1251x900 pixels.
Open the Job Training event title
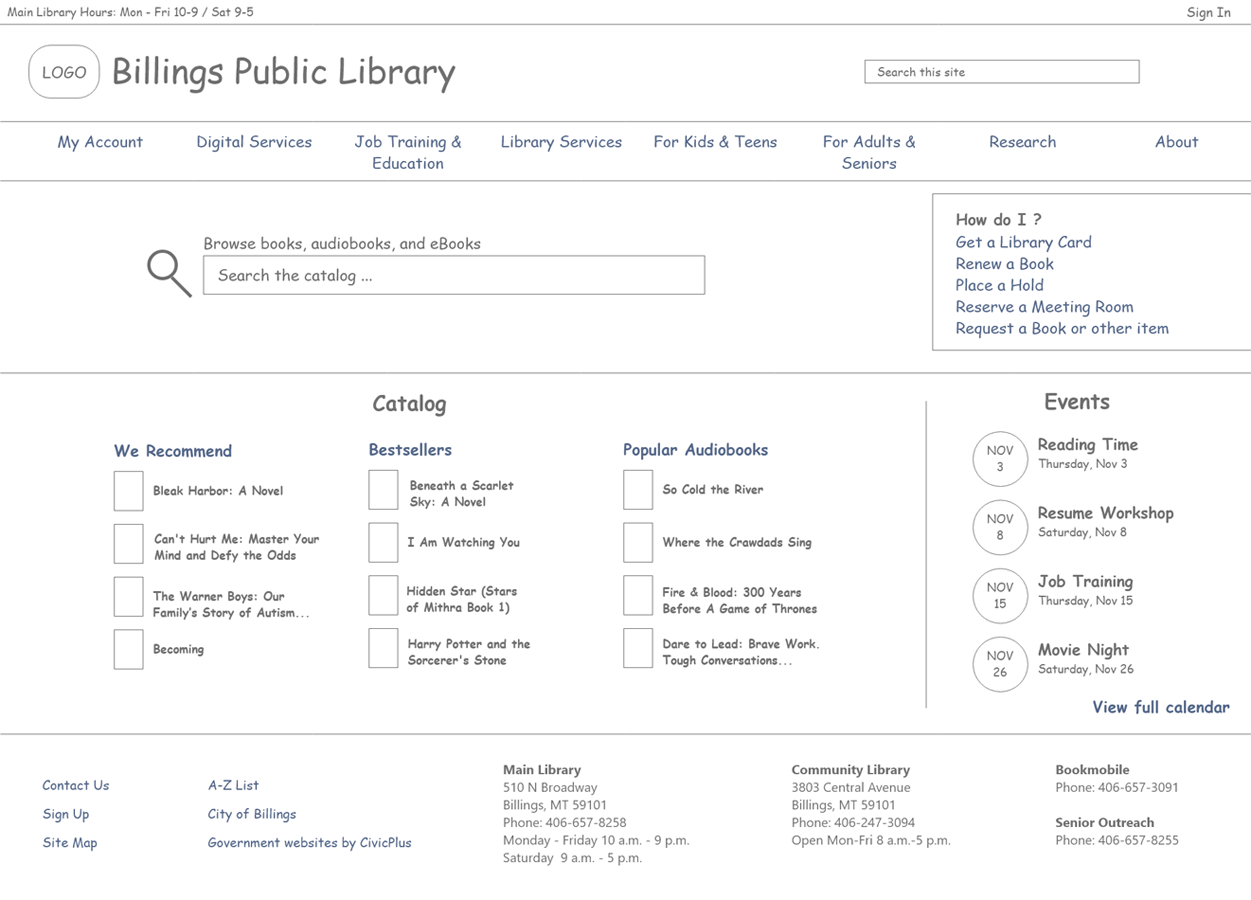coord(1085,581)
